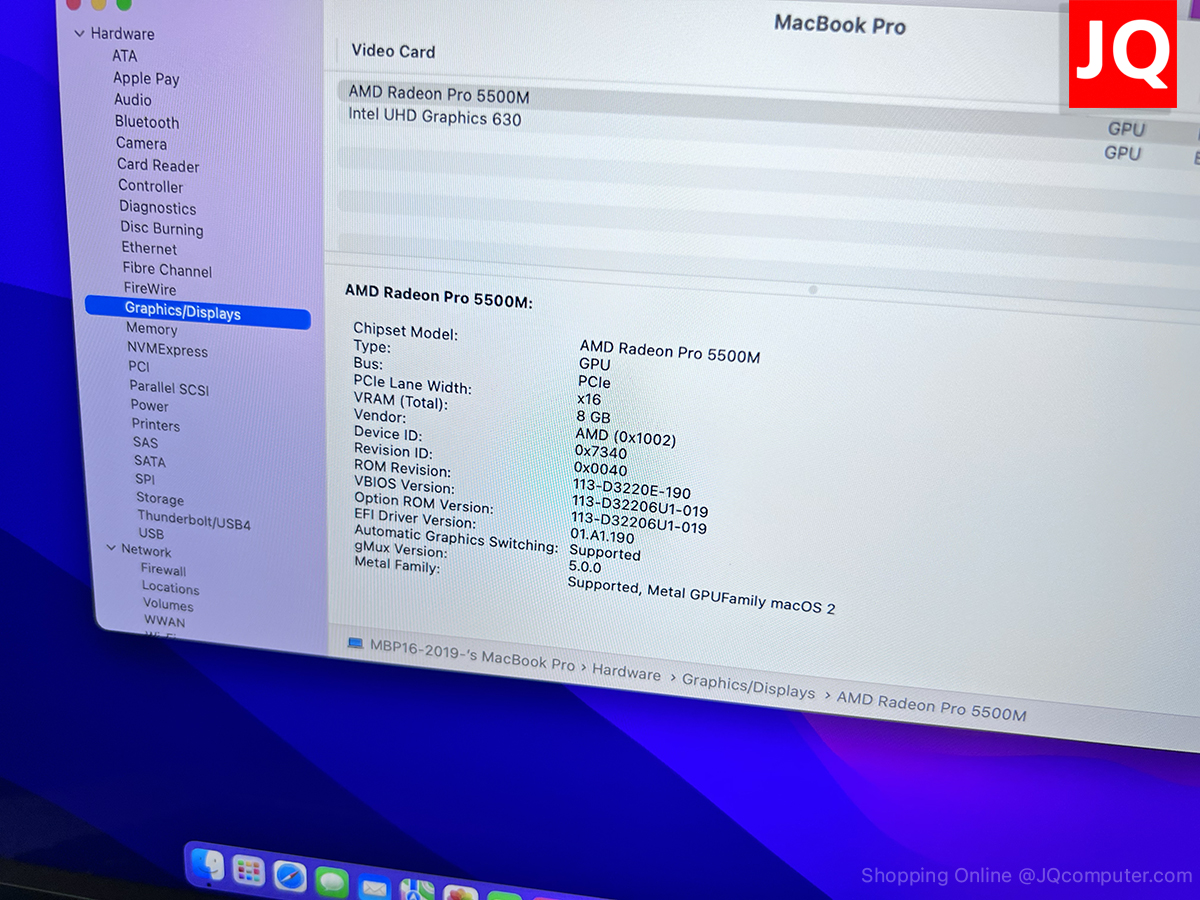Open the Card Reader category
1200x900 pixels.
tap(158, 165)
